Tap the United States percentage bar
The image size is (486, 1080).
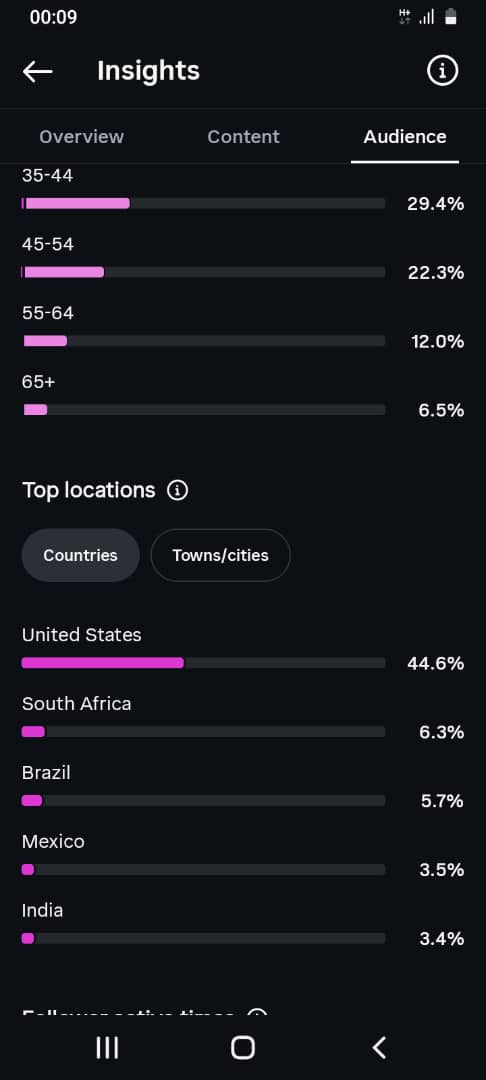[x=203, y=663]
